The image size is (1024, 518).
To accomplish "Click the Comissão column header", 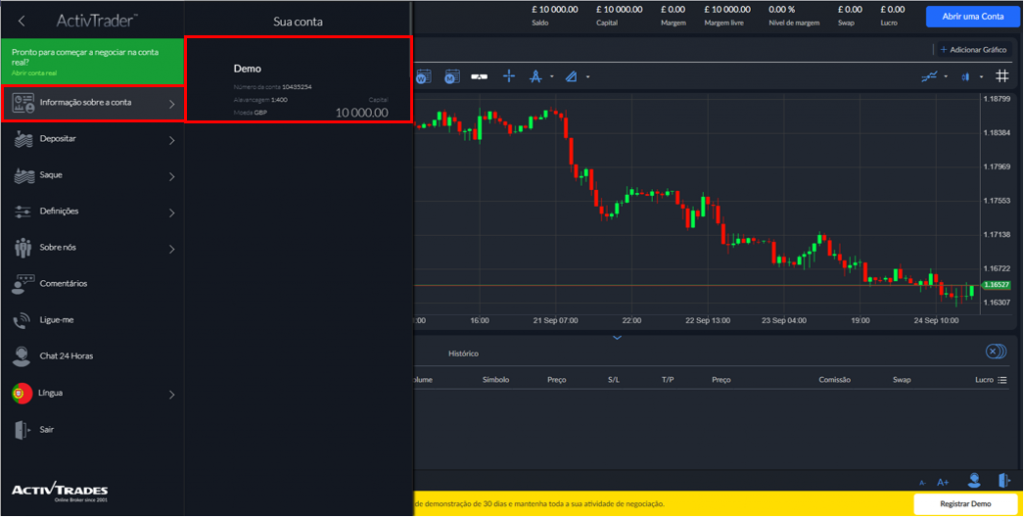I will [x=835, y=380].
